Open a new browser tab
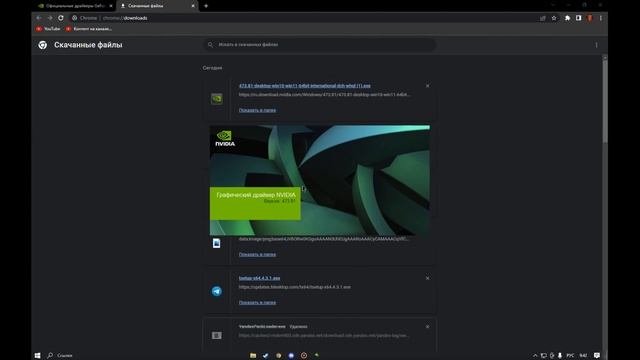 (x=206, y=6)
